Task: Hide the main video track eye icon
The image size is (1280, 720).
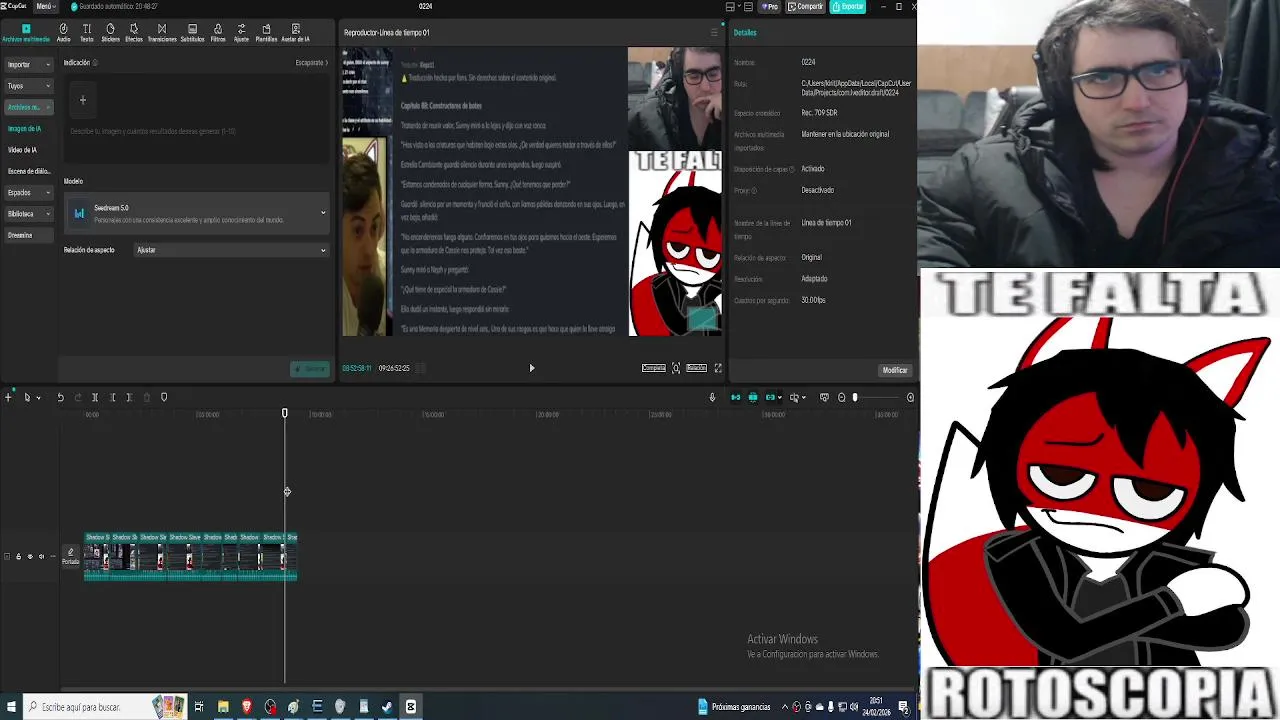Action: (30, 557)
